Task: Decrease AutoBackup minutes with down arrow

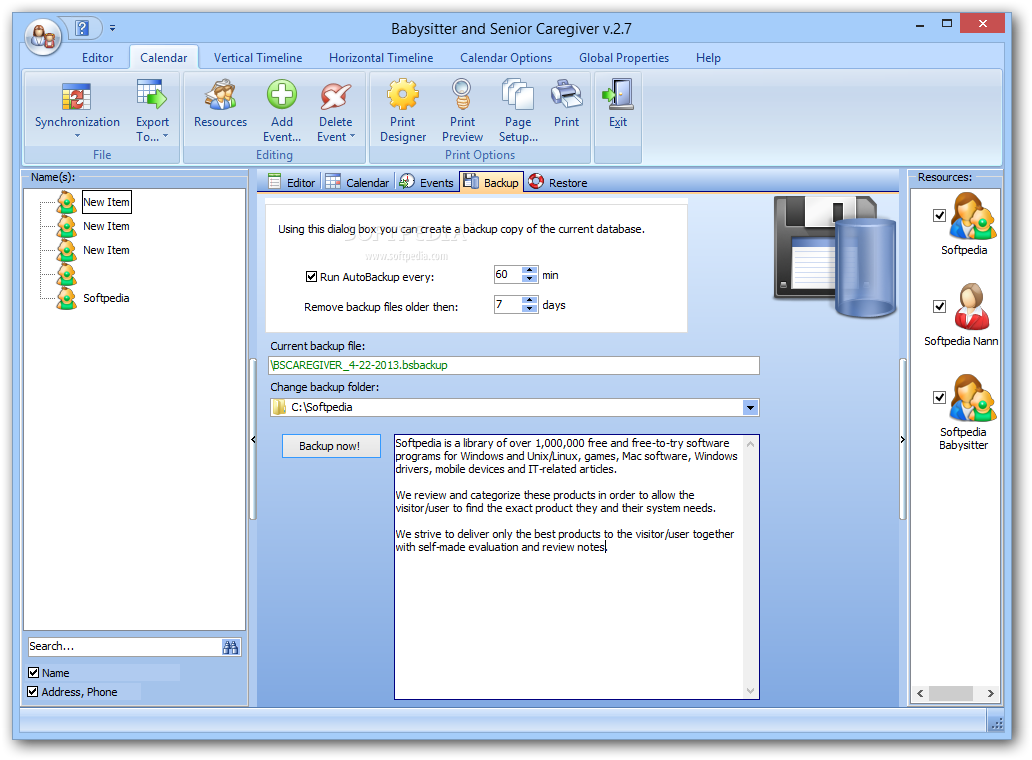Action: (530, 279)
